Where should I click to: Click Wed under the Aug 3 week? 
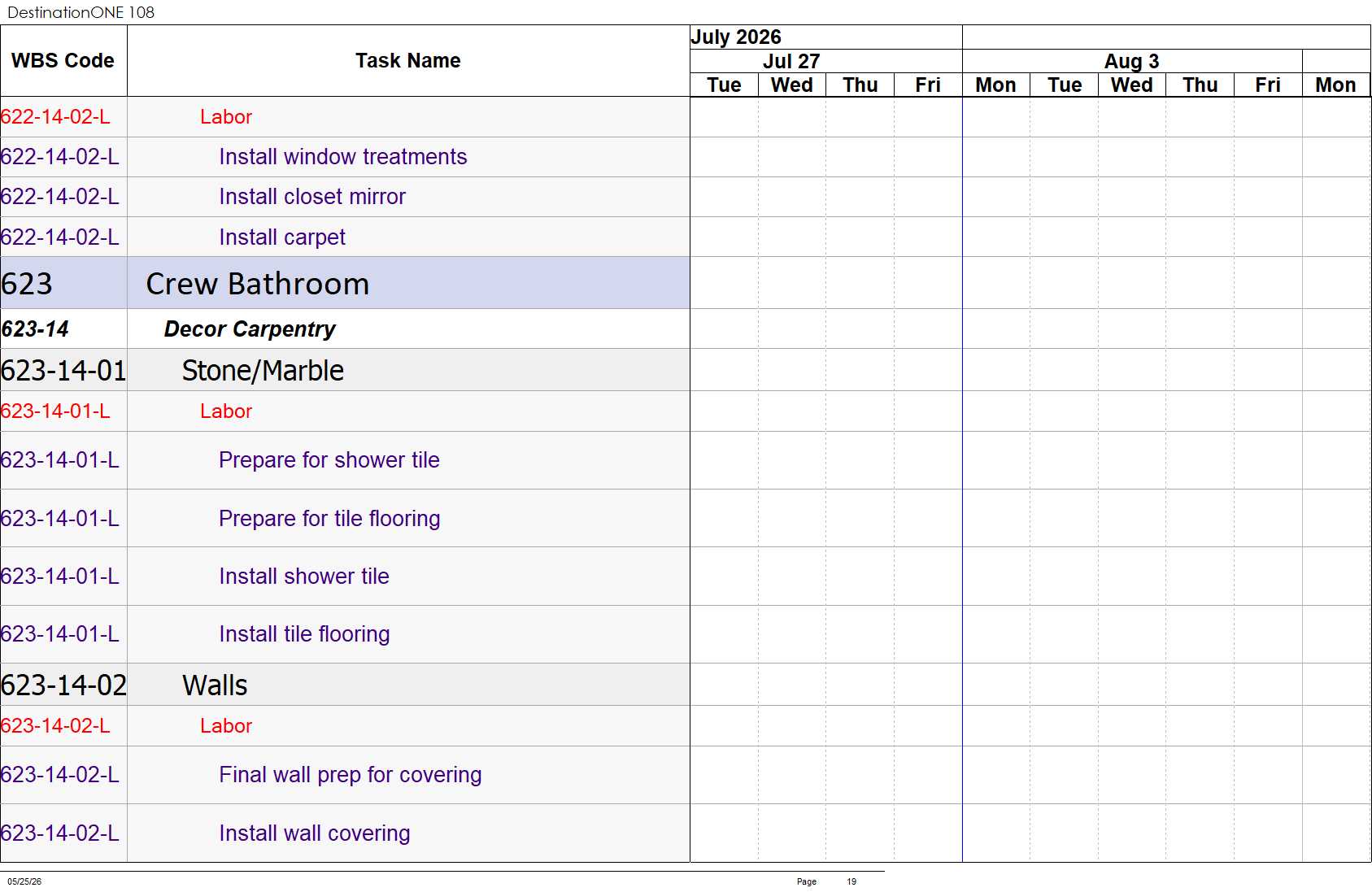point(1132,85)
